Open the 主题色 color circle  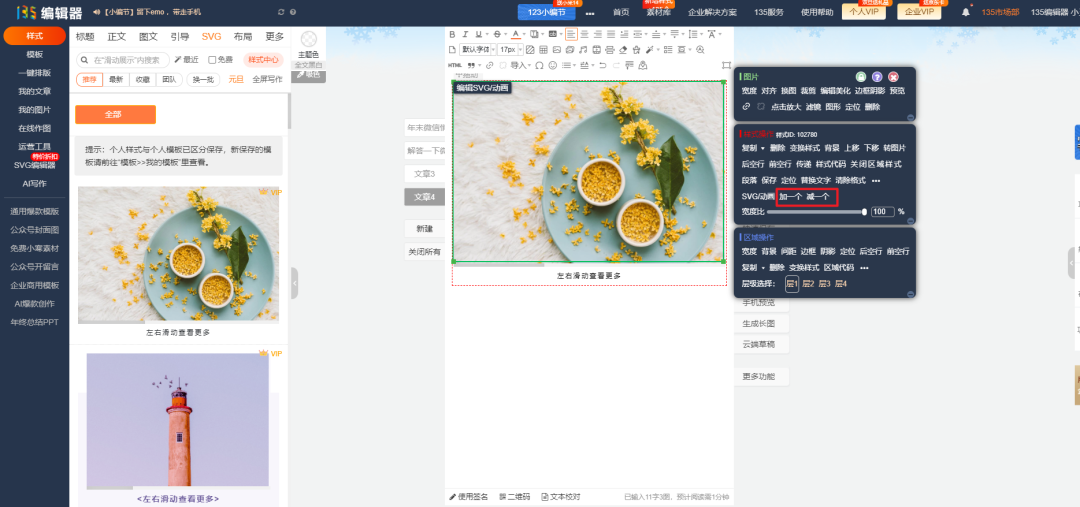click(x=309, y=40)
